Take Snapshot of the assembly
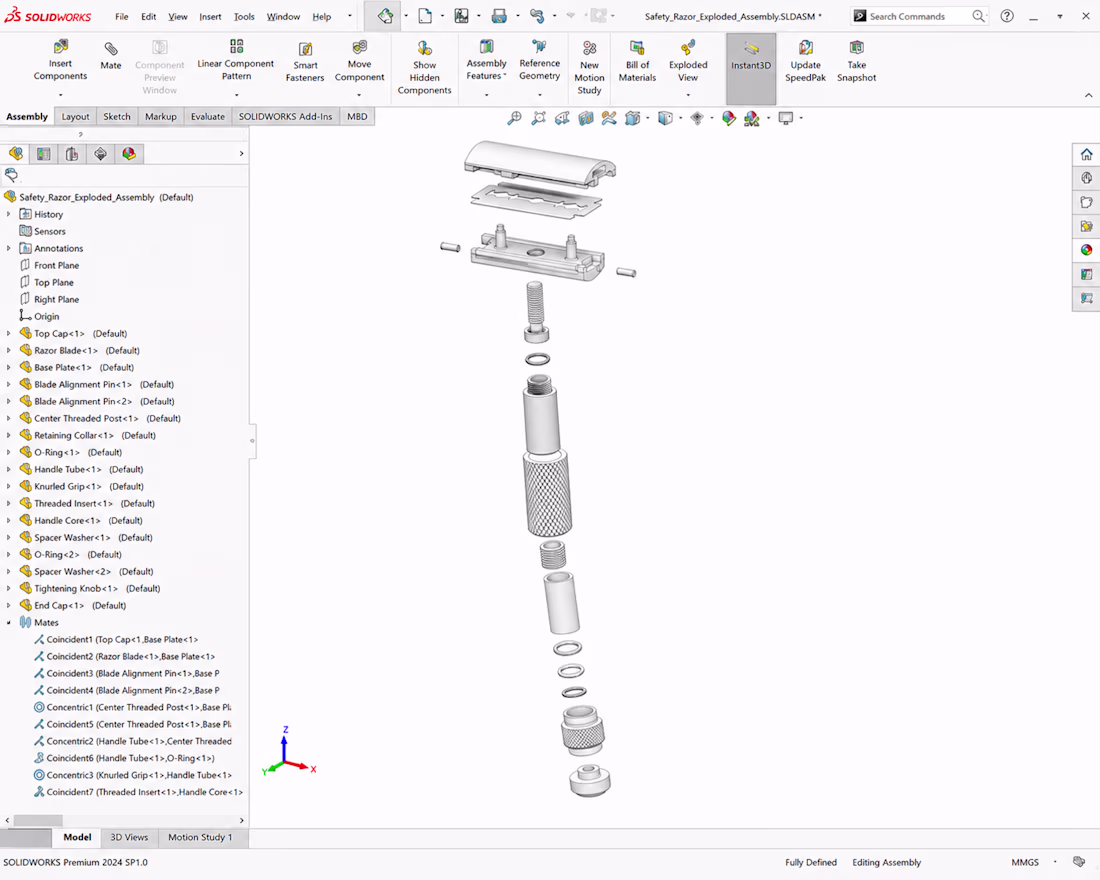Image resolution: width=1100 pixels, height=880 pixels. coord(857,62)
